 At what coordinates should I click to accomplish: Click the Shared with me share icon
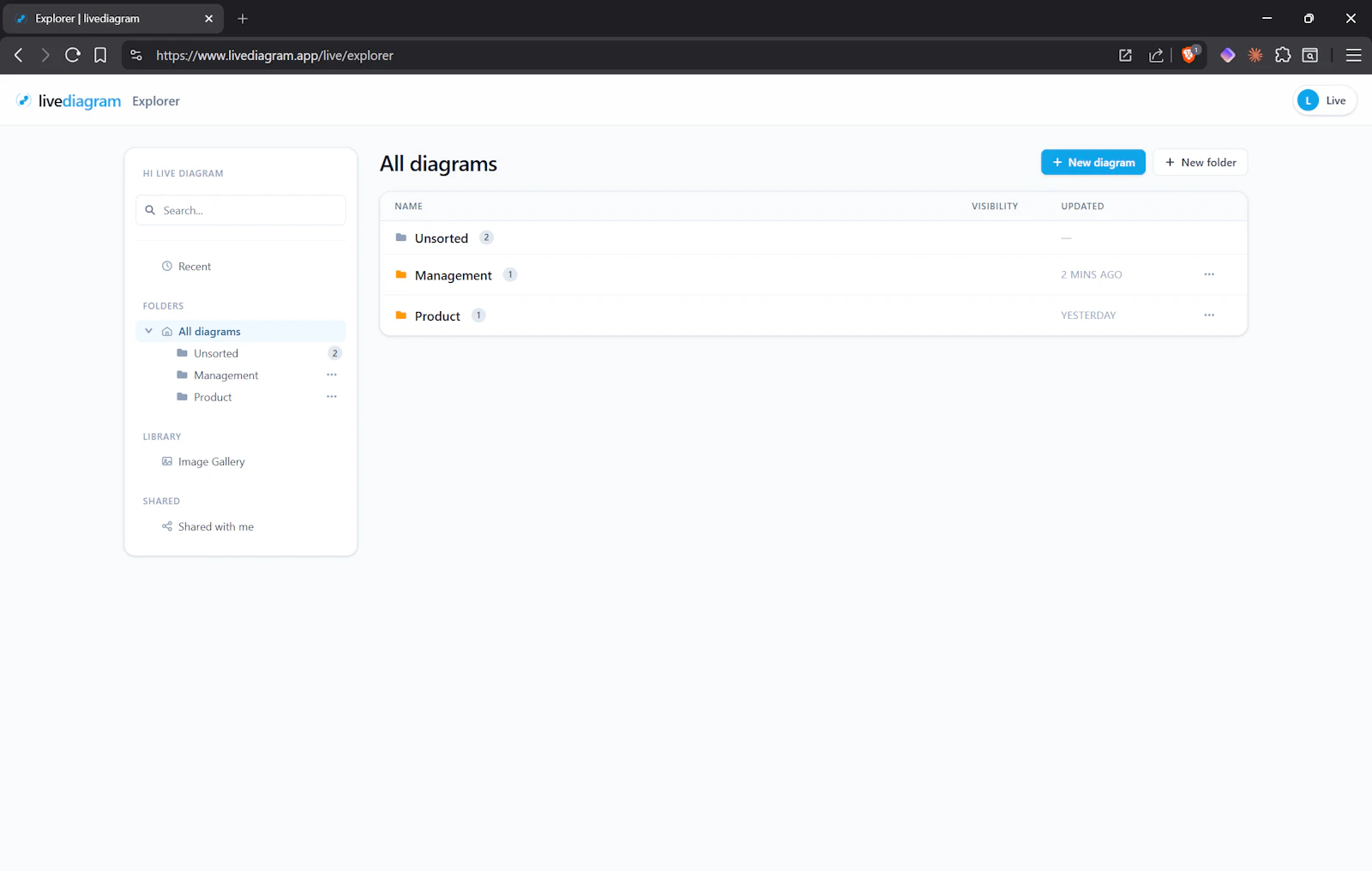point(167,526)
